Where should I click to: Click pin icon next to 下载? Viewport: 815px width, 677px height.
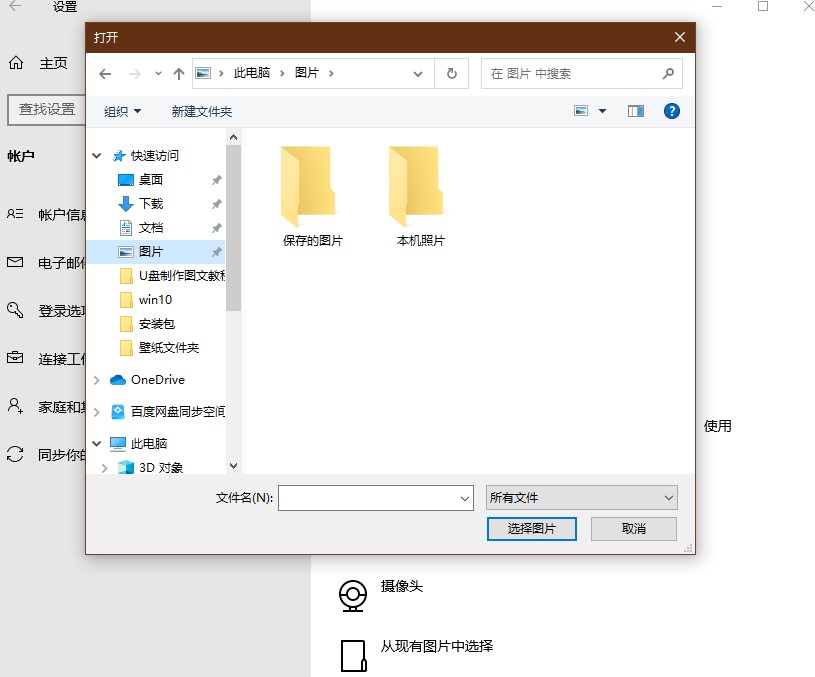point(217,204)
